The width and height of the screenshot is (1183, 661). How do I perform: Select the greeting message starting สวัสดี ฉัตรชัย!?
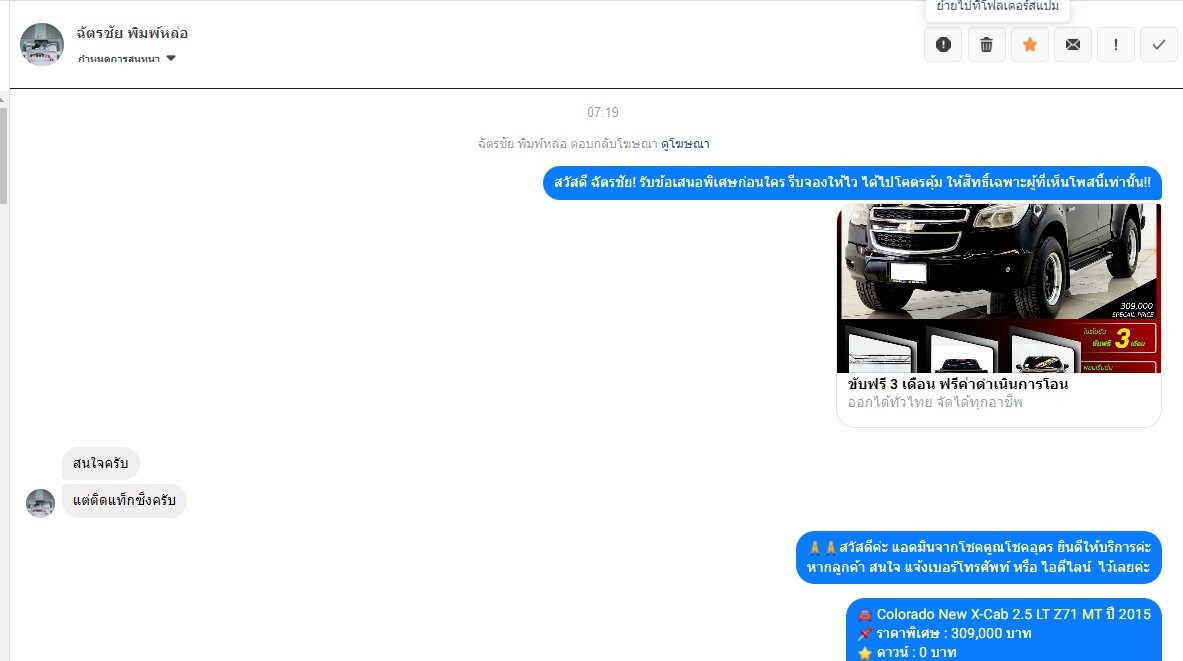coord(852,183)
